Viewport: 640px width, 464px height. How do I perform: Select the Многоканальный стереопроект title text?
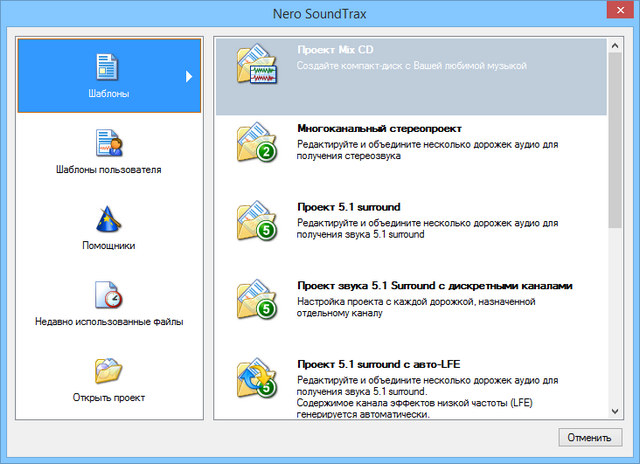coord(379,129)
